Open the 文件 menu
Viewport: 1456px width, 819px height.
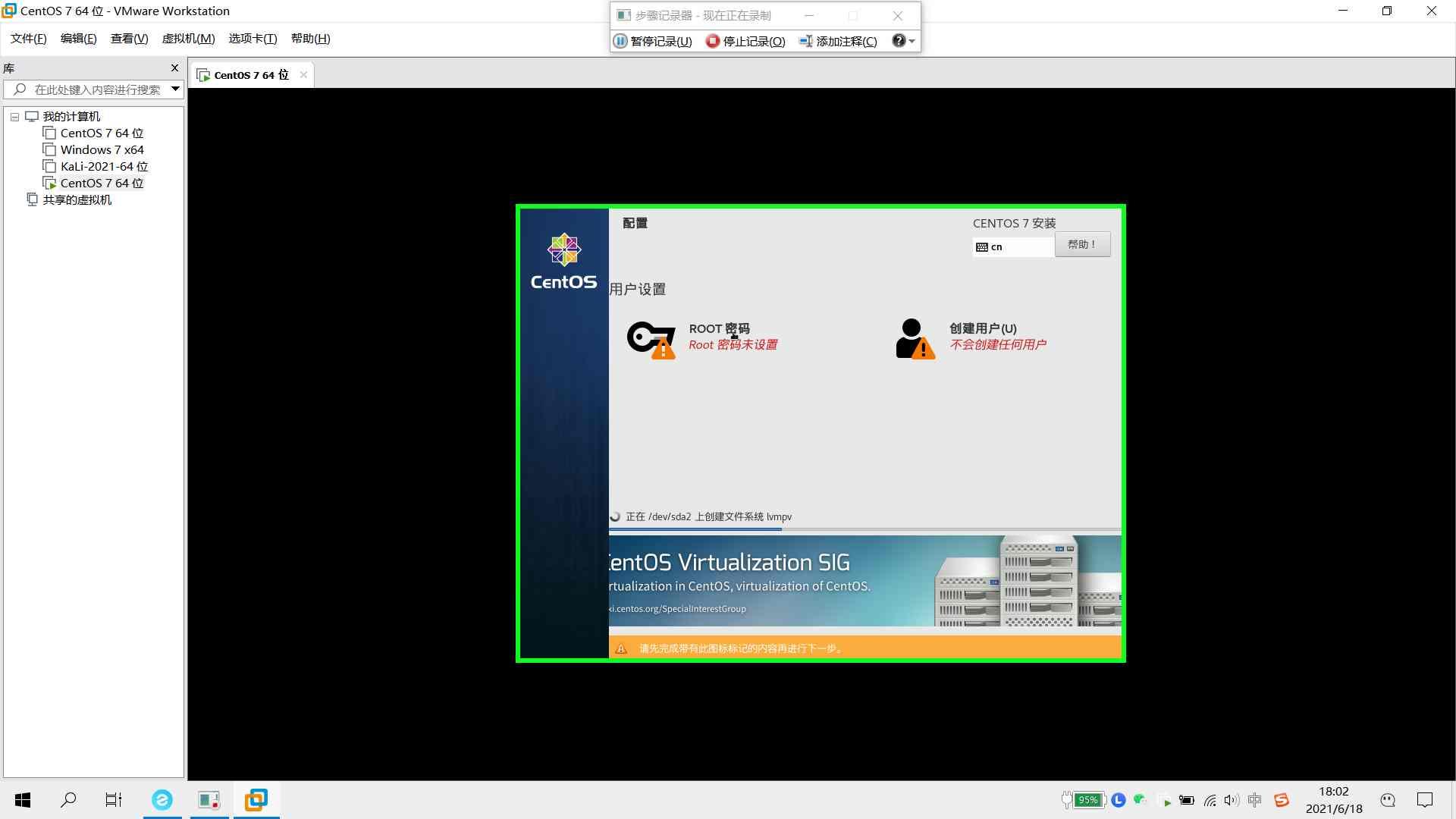pos(29,38)
